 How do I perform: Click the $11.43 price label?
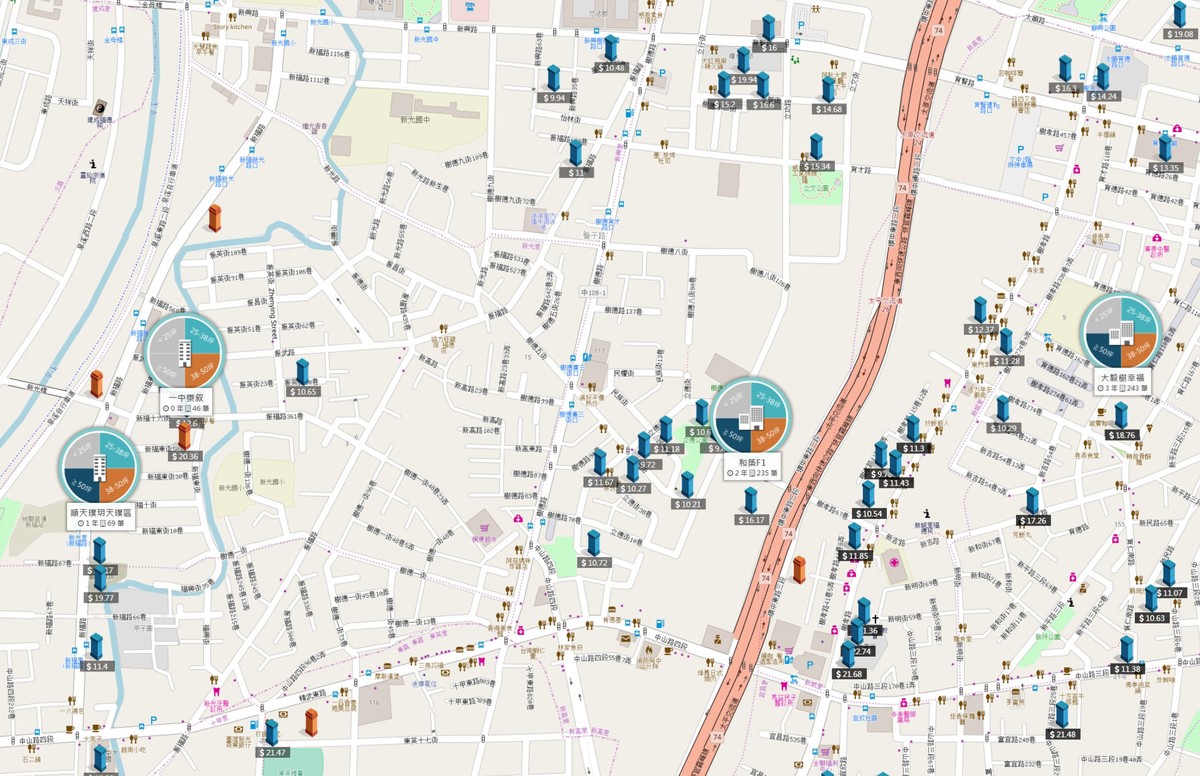tap(896, 483)
